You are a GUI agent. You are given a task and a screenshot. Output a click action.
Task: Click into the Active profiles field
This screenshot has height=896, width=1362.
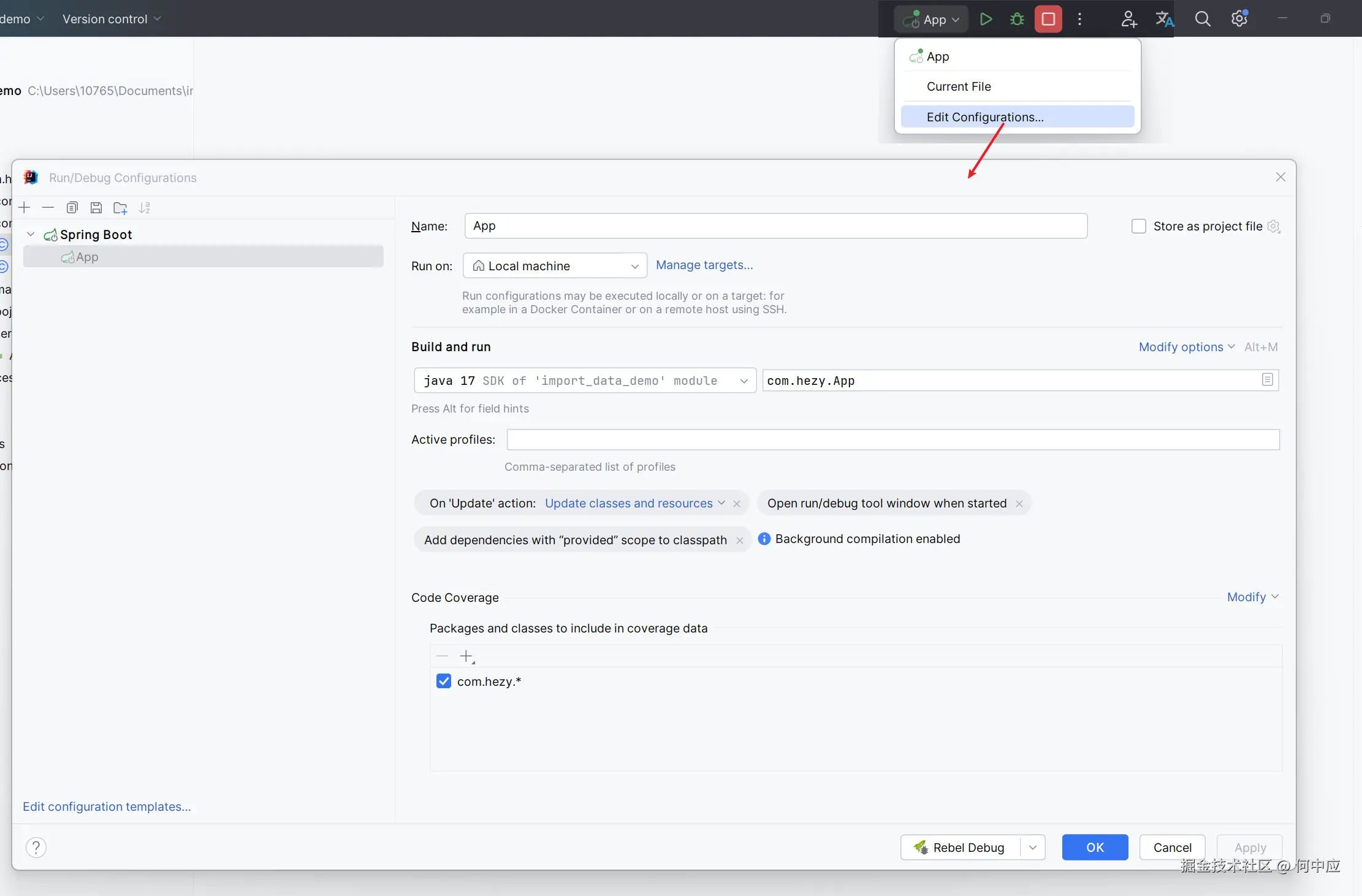(892, 439)
